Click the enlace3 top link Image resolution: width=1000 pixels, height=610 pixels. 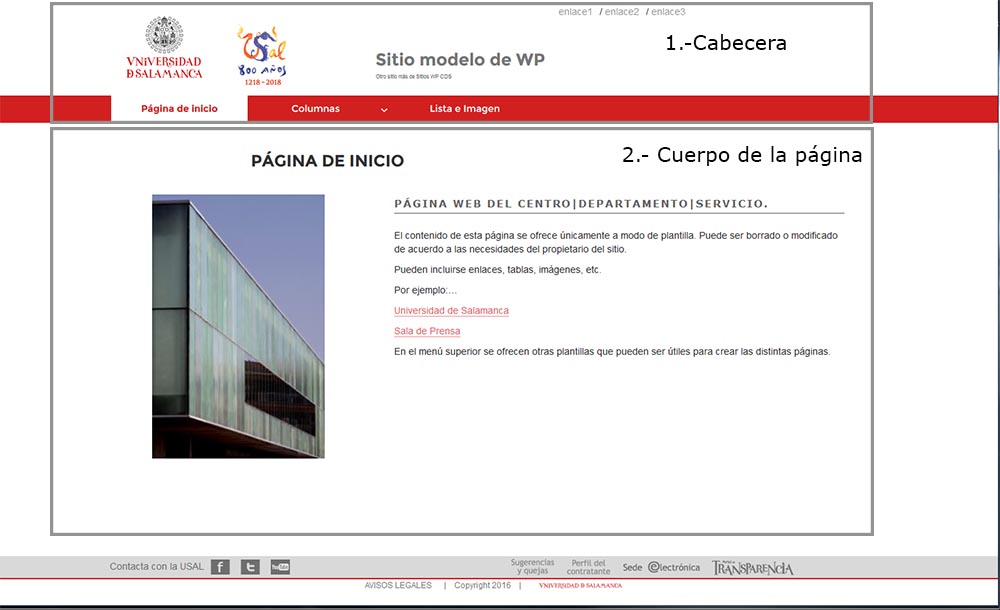click(667, 12)
